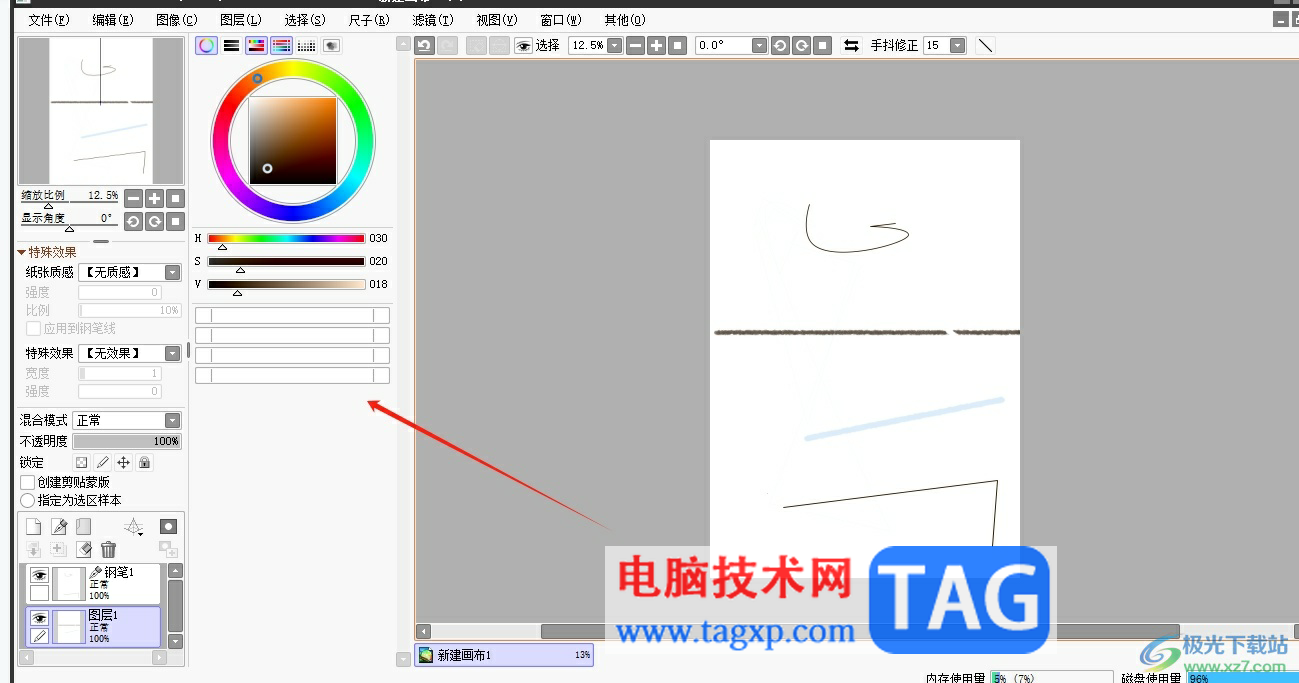The width and height of the screenshot is (1299, 683).
Task: Hide the 钢笔1 layer
Action: tap(39, 575)
